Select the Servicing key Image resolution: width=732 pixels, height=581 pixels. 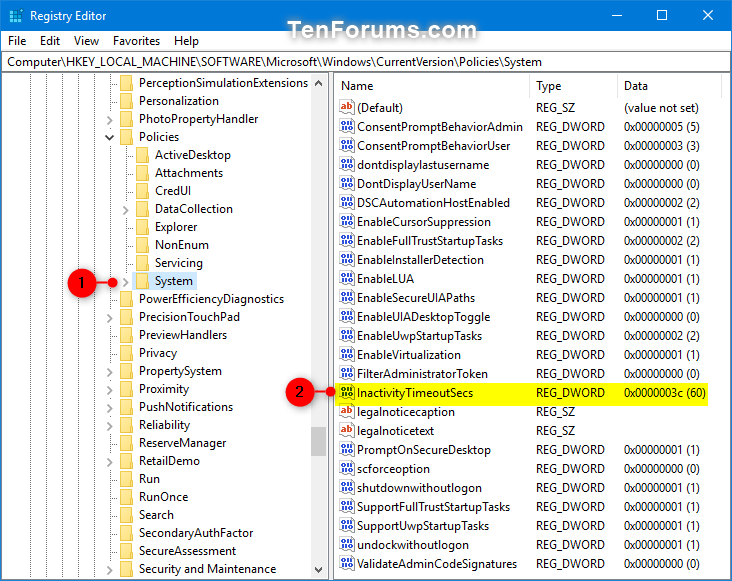179,263
